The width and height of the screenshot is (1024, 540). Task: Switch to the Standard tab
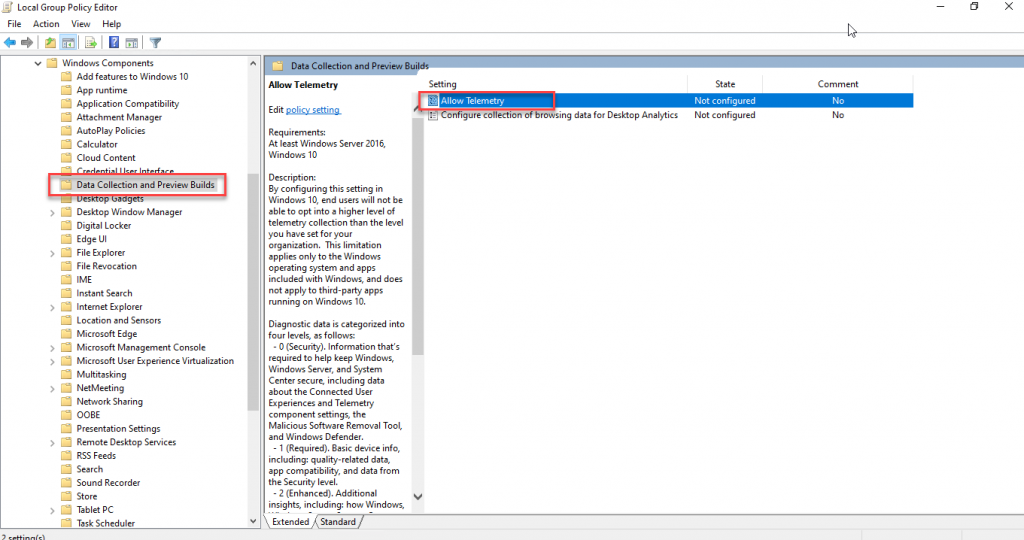pos(338,522)
